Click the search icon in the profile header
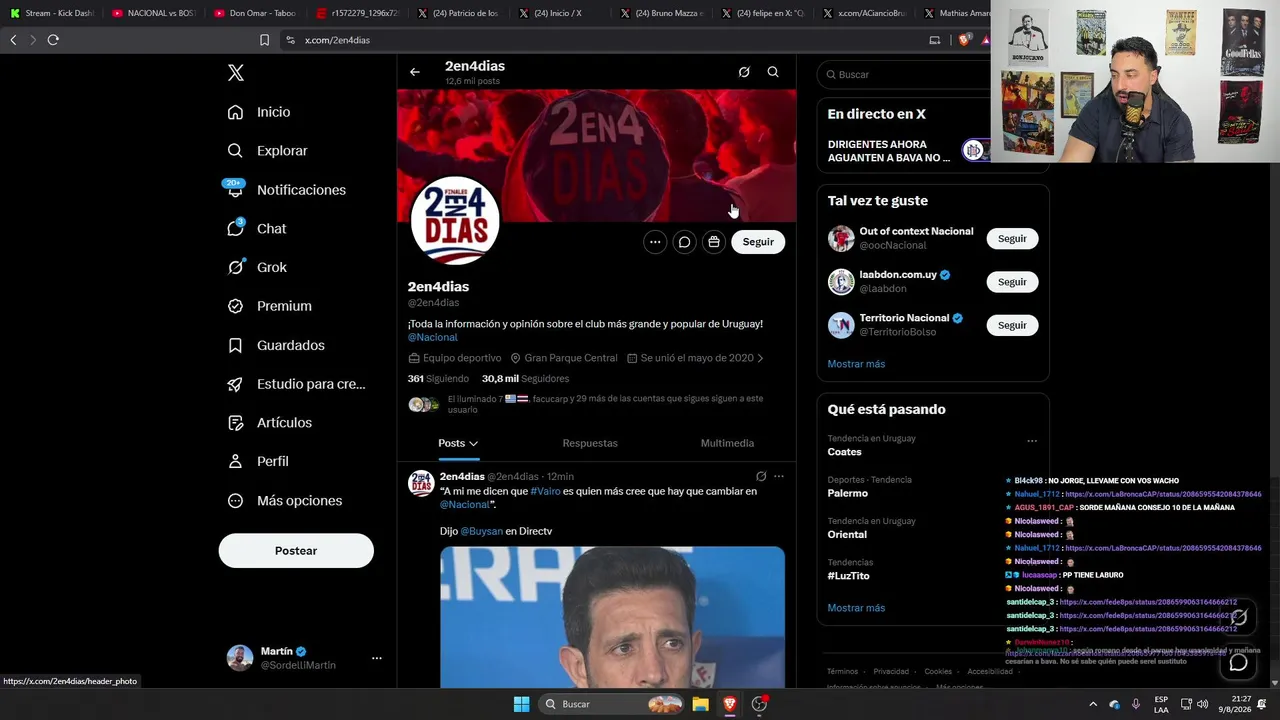The height and width of the screenshot is (720, 1280). 773,72
